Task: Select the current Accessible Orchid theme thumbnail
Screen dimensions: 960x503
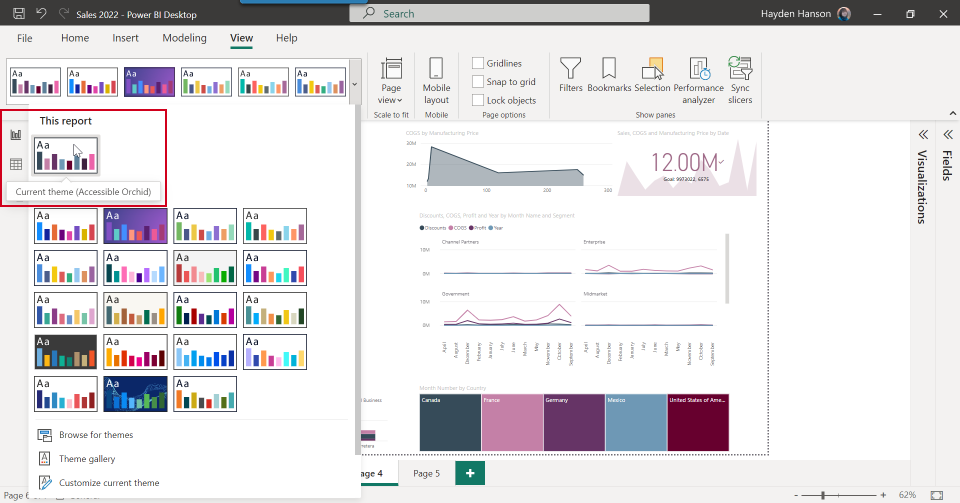Action: [66, 155]
